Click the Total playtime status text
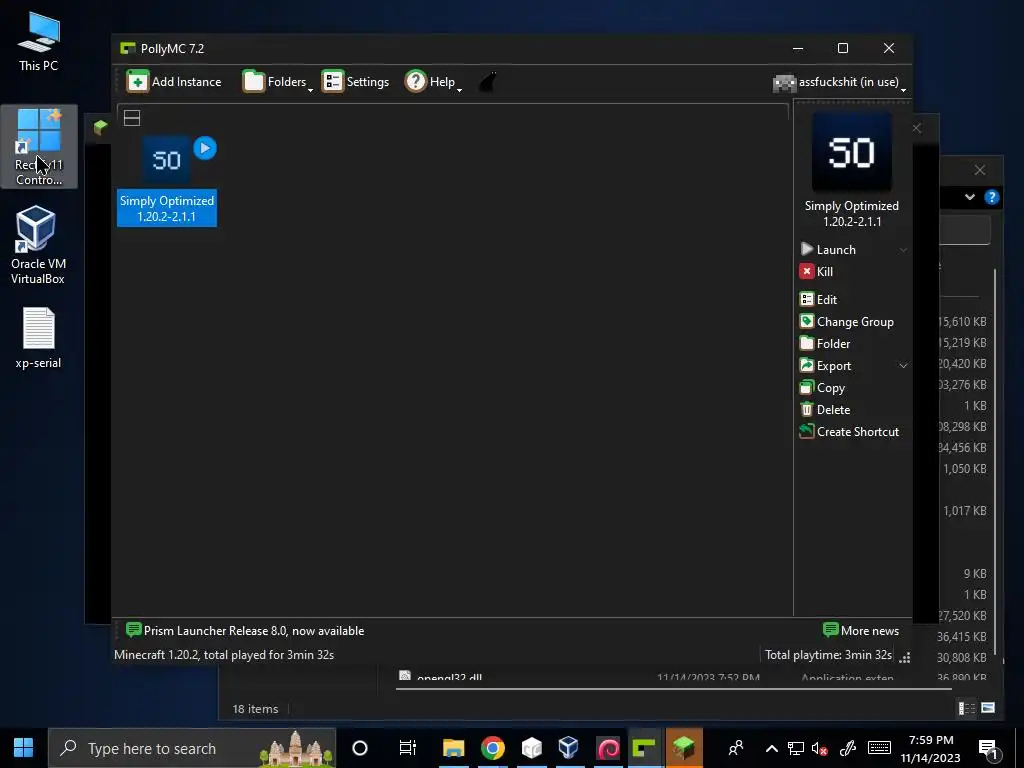This screenshot has height=768, width=1024. coord(828,654)
